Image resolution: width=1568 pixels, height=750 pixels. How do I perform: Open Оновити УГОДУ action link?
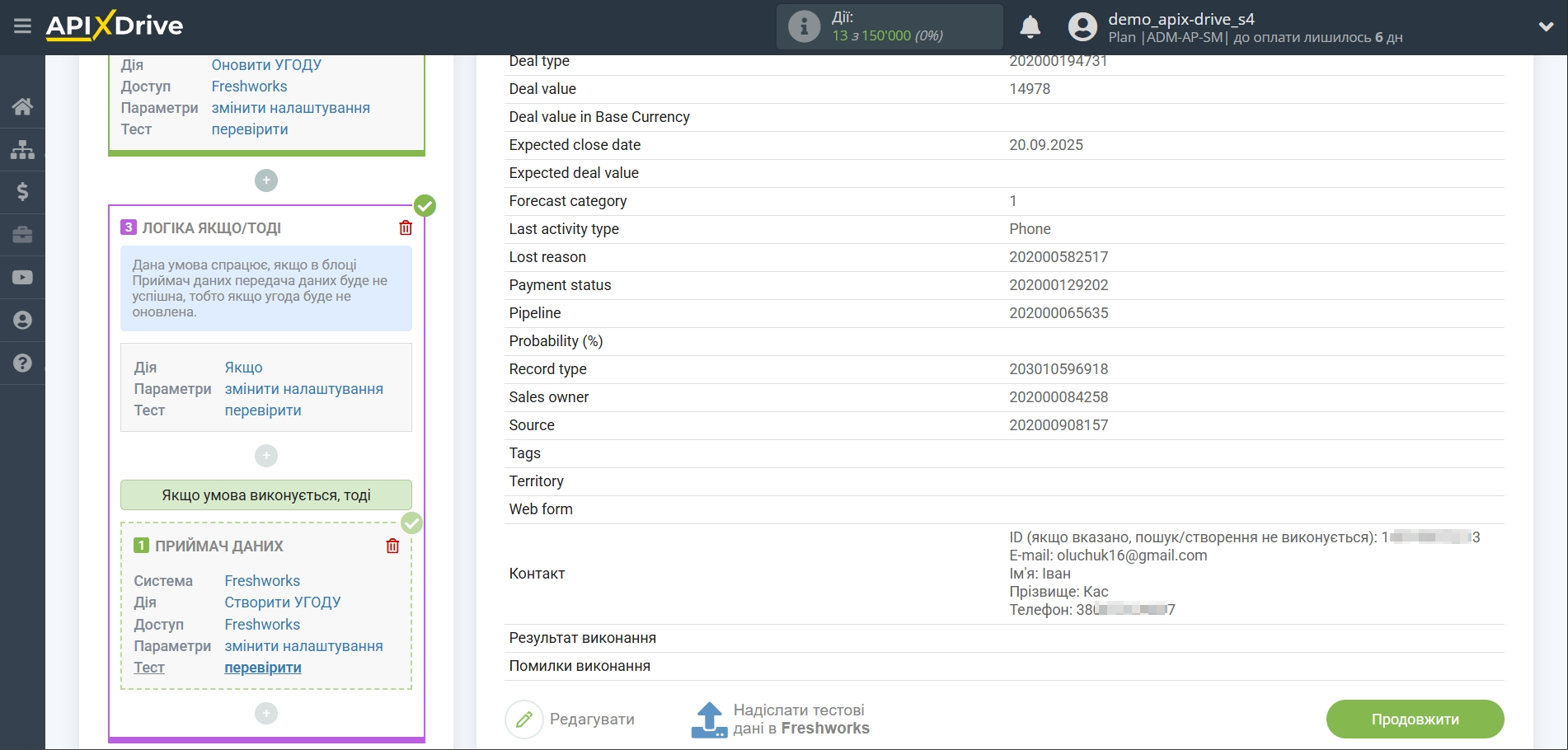tap(266, 65)
